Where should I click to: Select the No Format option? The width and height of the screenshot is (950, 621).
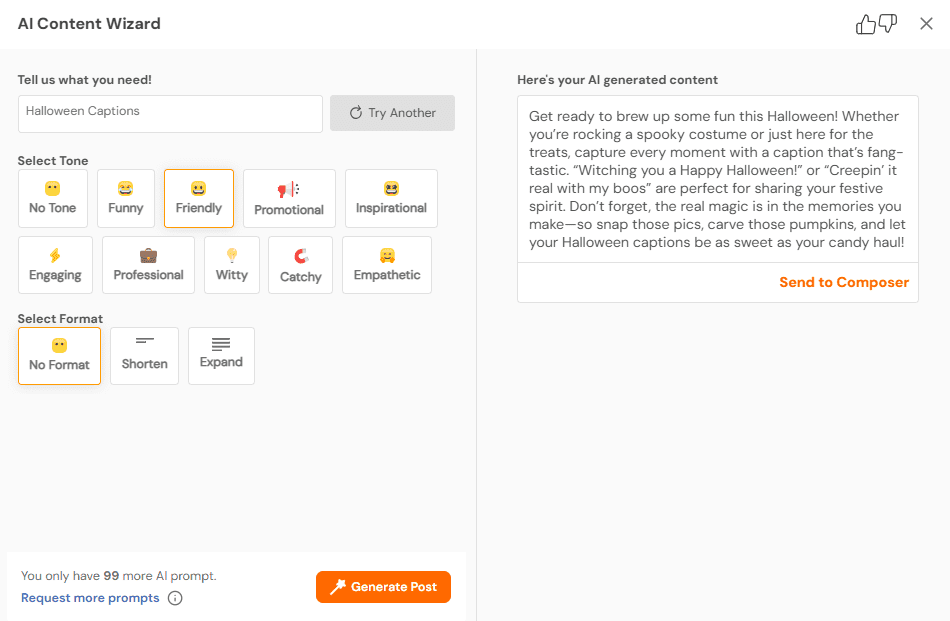coord(59,356)
